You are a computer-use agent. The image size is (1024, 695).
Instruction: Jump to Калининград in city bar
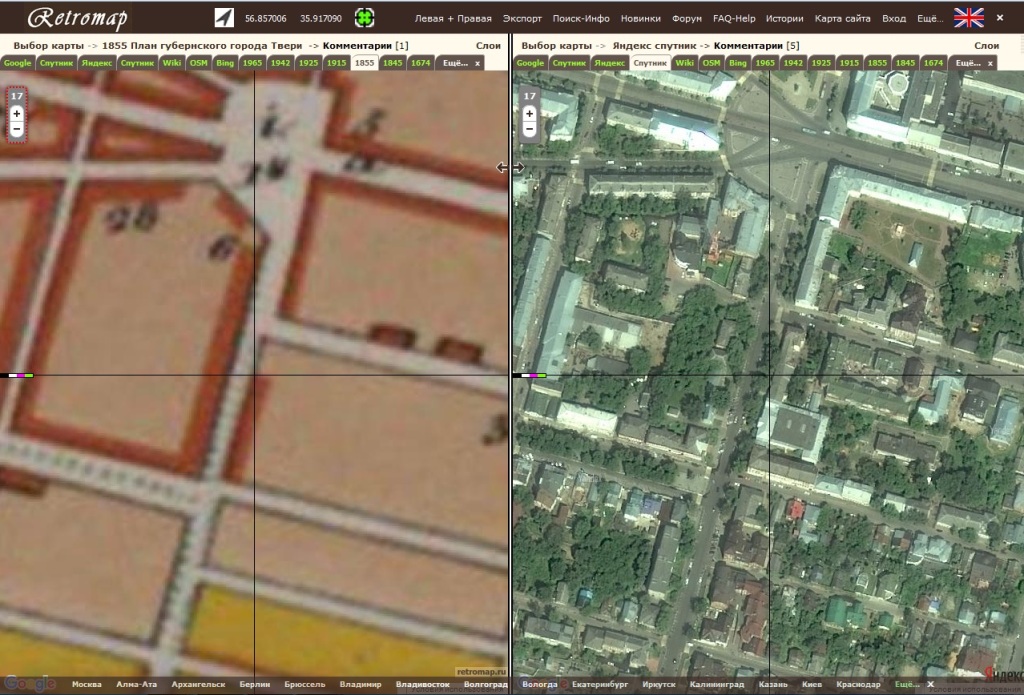716,684
